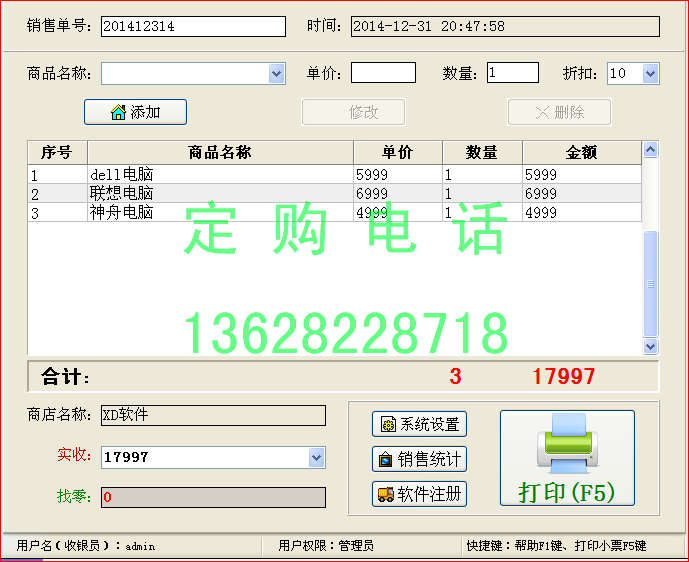689x562 pixels.
Task: Click the 数量 column header
Action: tap(482, 152)
